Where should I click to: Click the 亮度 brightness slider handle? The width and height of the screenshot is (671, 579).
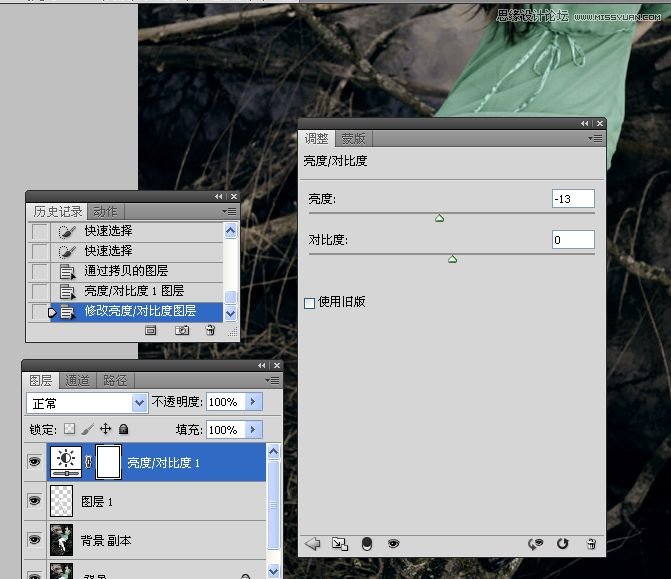(439, 218)
